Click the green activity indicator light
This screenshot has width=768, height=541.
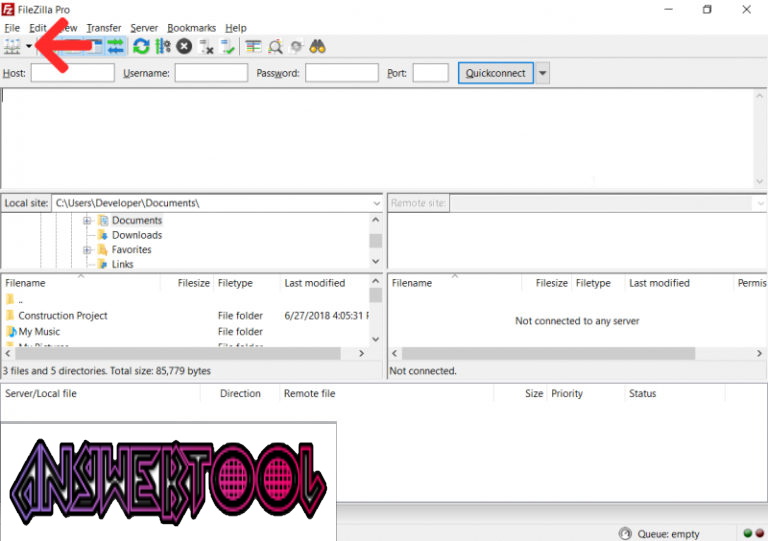click(748, 534)
